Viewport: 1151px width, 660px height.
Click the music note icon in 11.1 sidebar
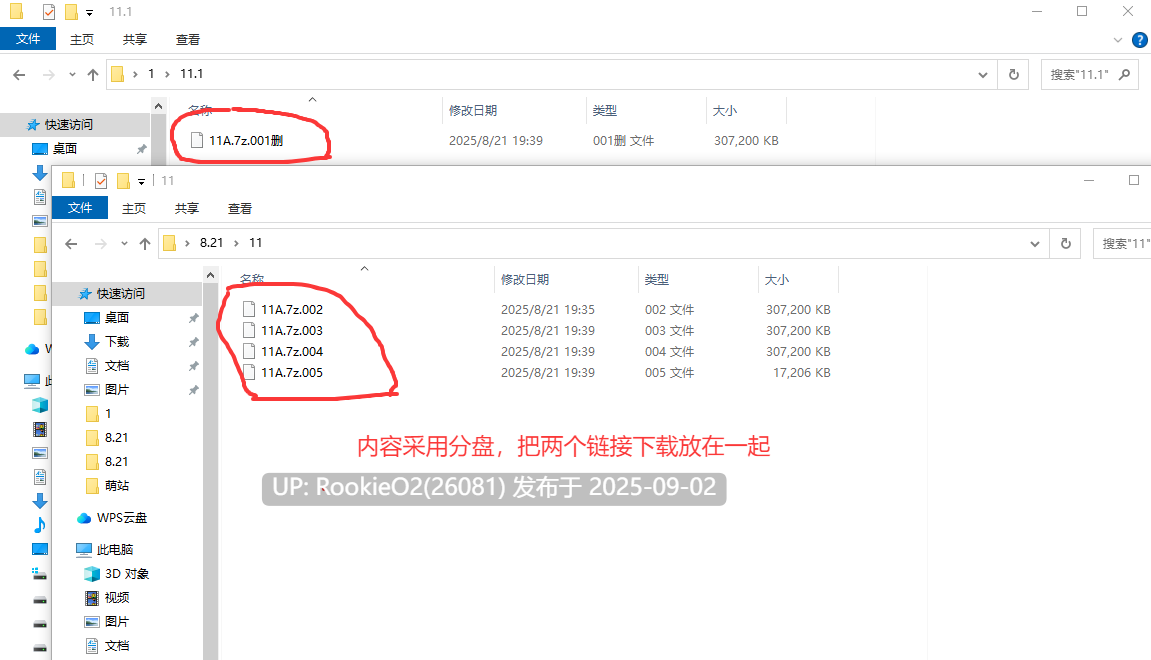click(x=40, y=525)
